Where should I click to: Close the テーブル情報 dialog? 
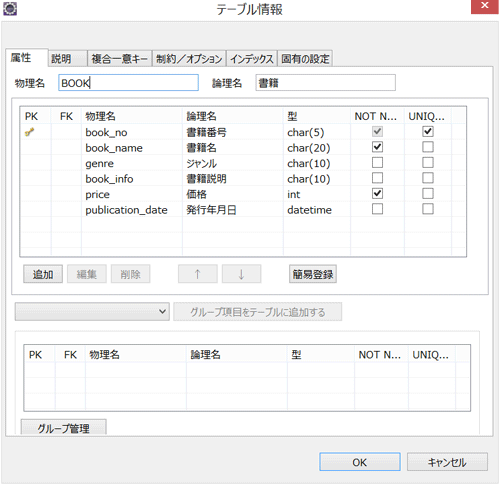(484, 6)
